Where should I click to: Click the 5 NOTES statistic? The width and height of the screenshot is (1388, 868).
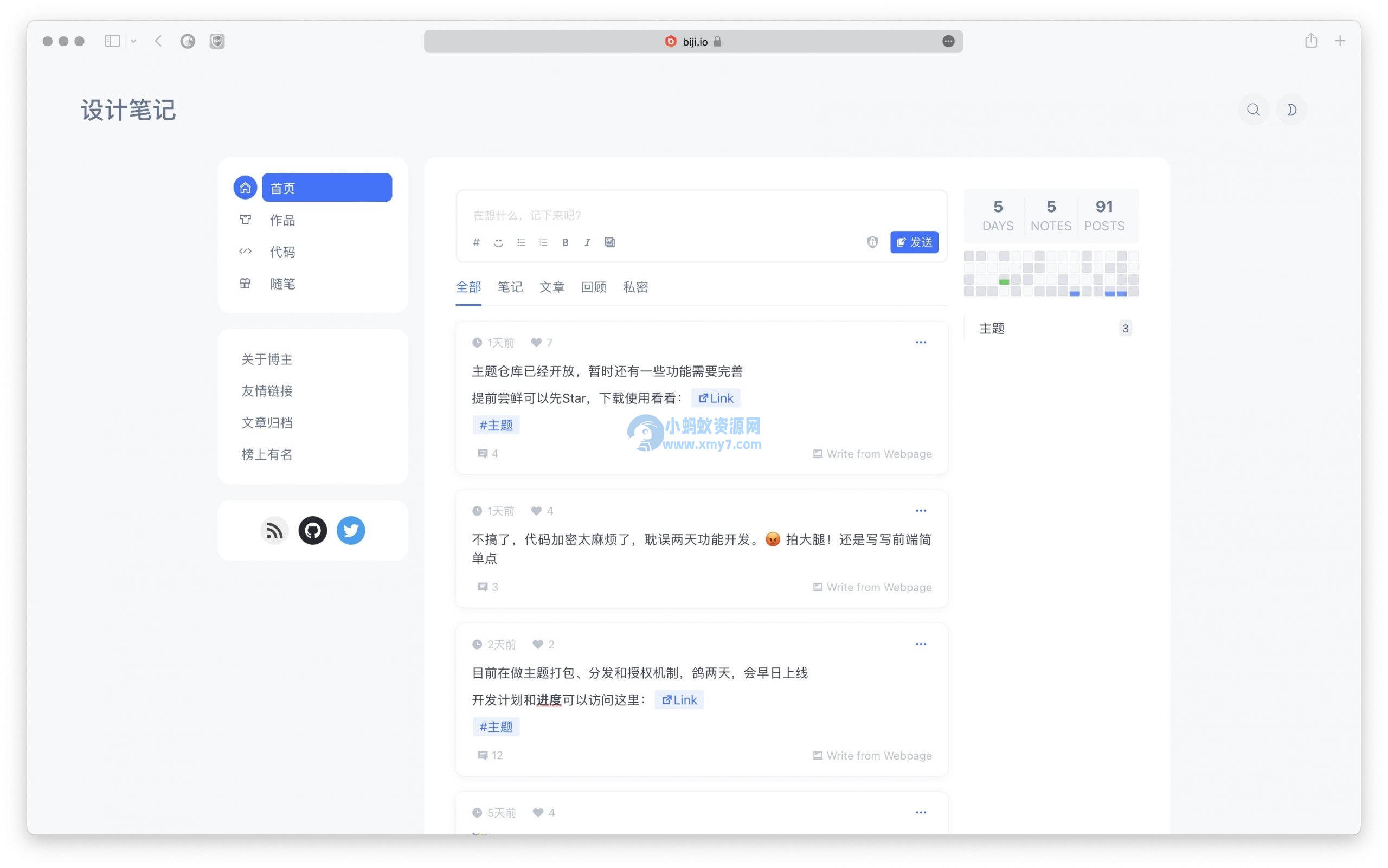pyautogui.click(x=1051, y=215)
